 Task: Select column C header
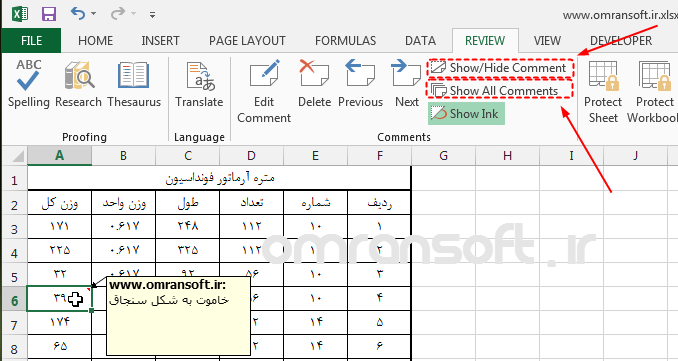pyautogui.click(x=188, y=156)
